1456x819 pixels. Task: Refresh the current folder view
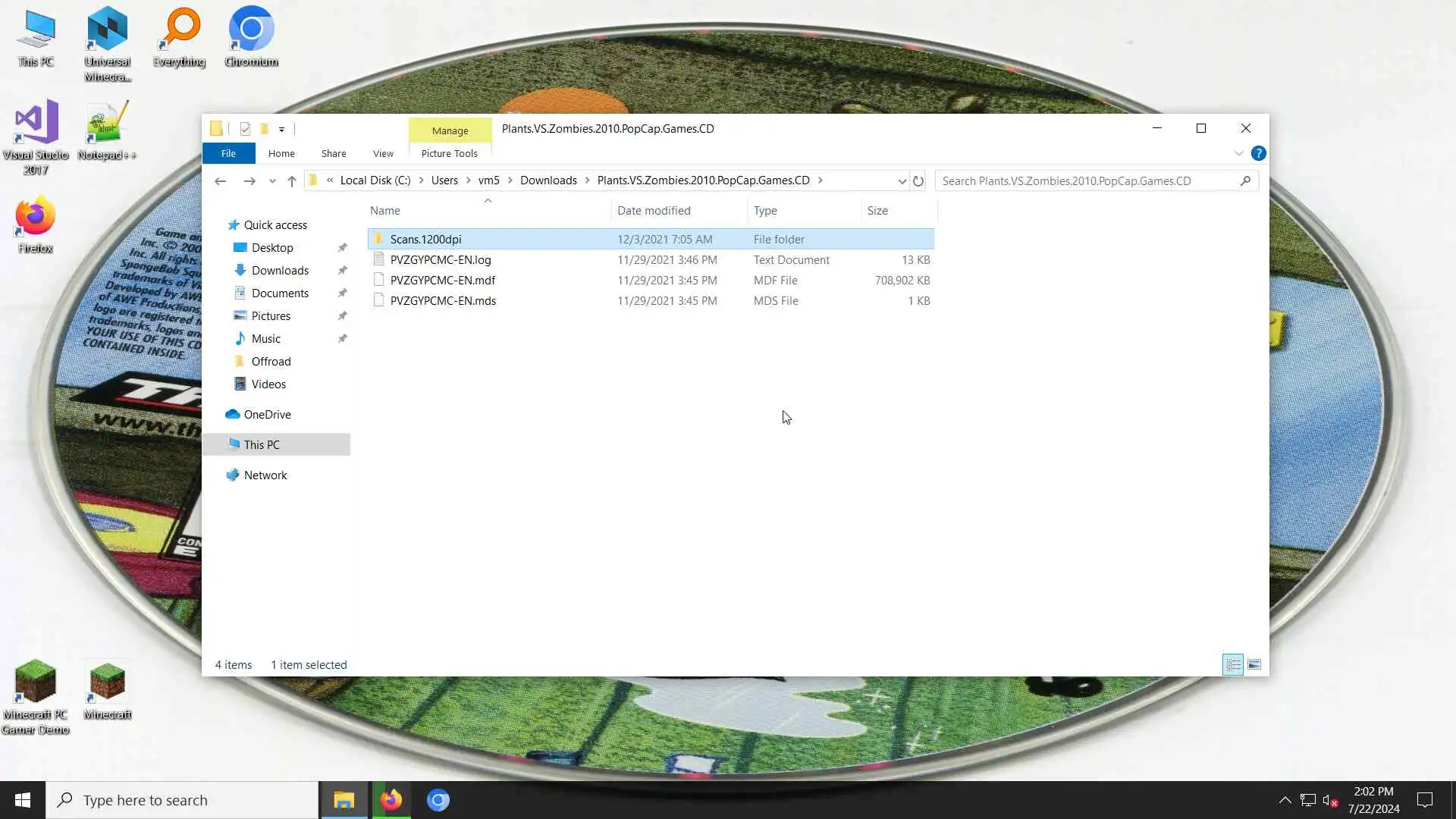918,181
